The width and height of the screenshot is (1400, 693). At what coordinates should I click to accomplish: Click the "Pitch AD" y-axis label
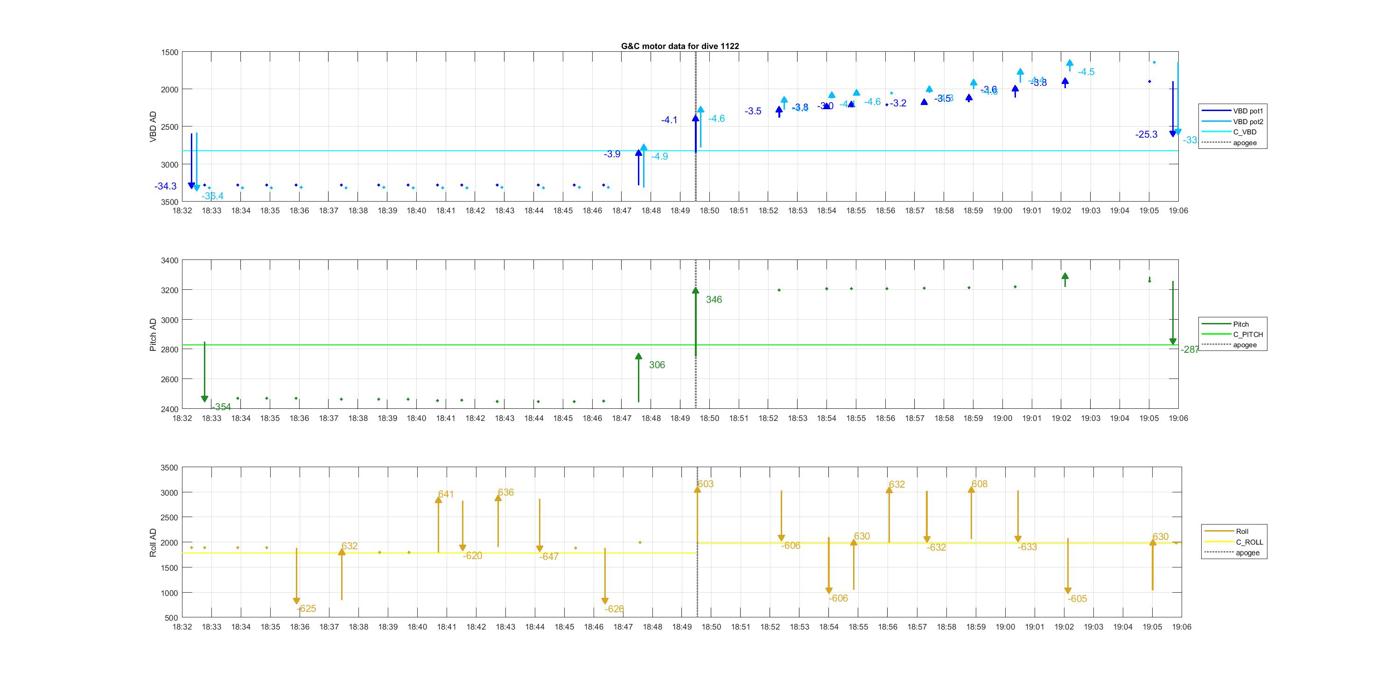click(153, 335)
